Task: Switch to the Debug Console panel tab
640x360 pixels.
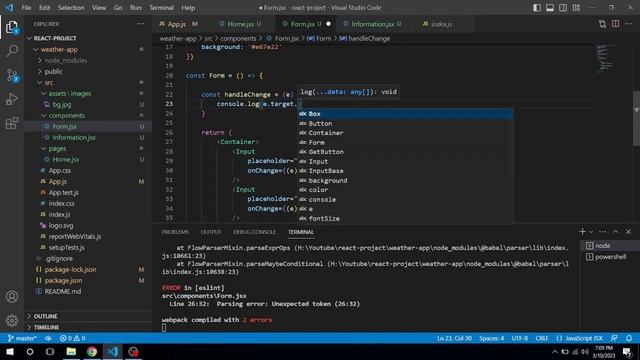Action: (x=254, y=232)
